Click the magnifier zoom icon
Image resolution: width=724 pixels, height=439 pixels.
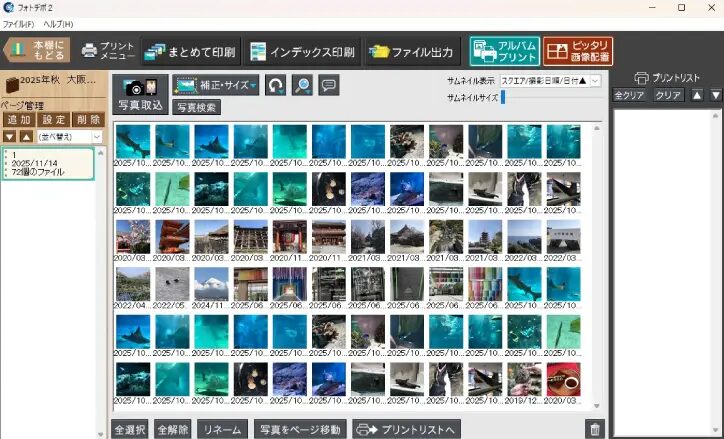click(302, 85)
